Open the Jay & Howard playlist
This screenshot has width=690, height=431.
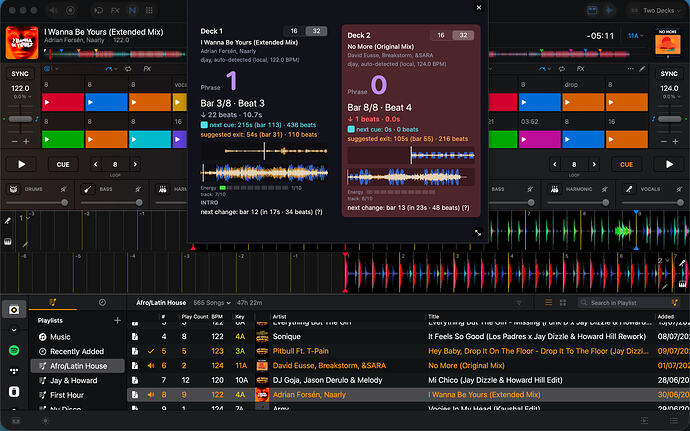click(77, 380)
